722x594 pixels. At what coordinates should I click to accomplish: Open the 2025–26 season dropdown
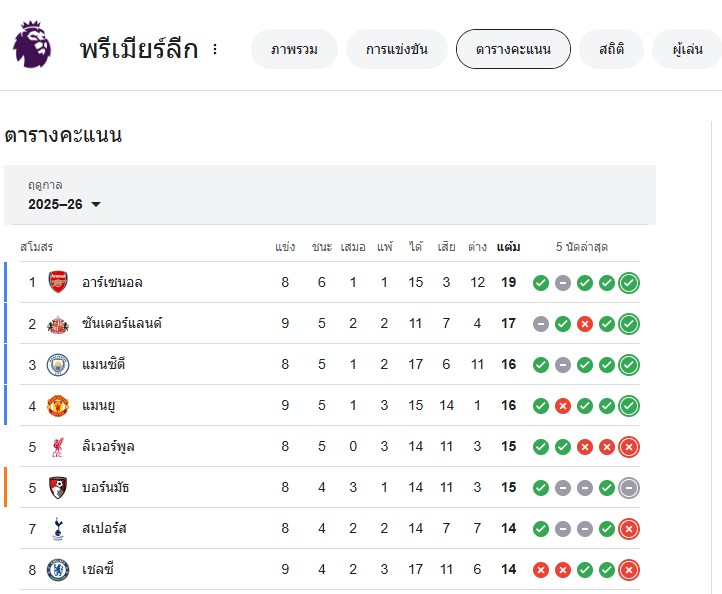pos(65,204)
